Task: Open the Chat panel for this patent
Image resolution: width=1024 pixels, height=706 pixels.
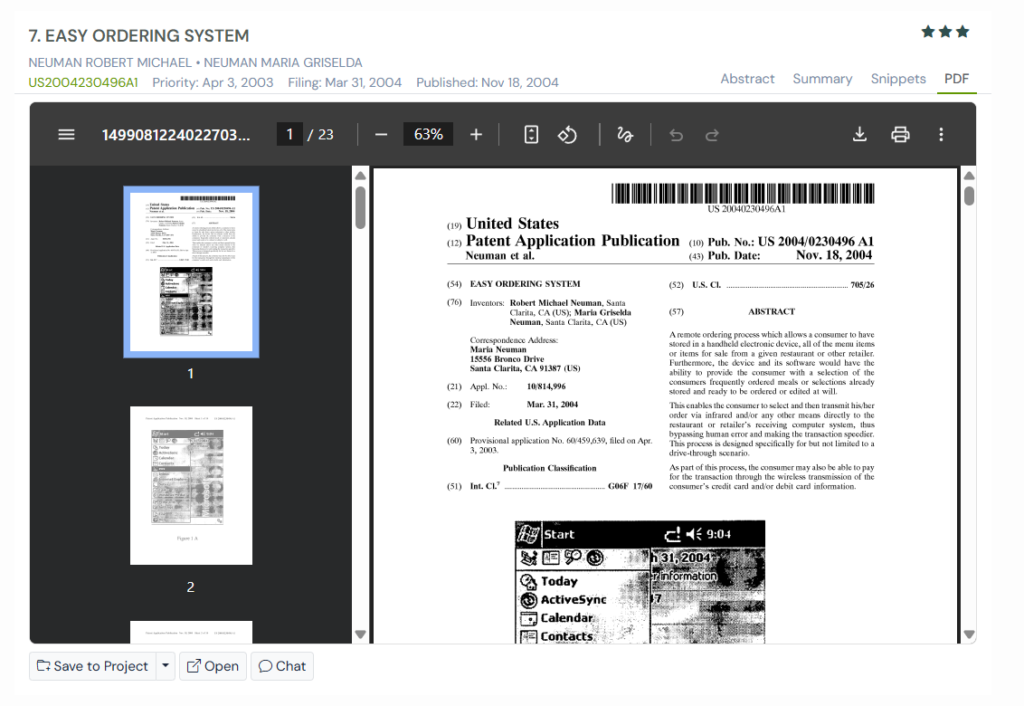Action: coord(281,666)
